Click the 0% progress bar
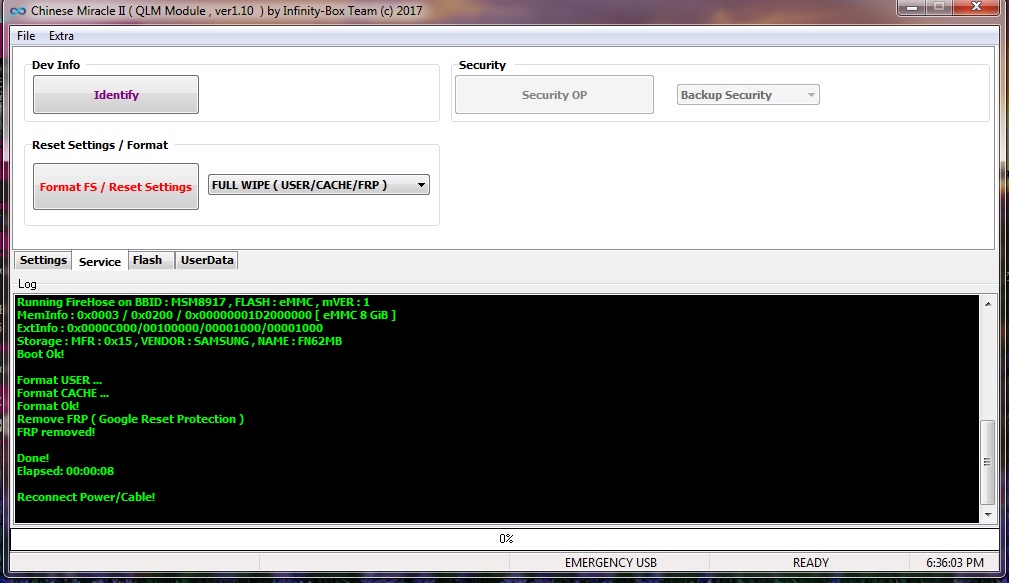1009x583 pixels. point(505,539)
